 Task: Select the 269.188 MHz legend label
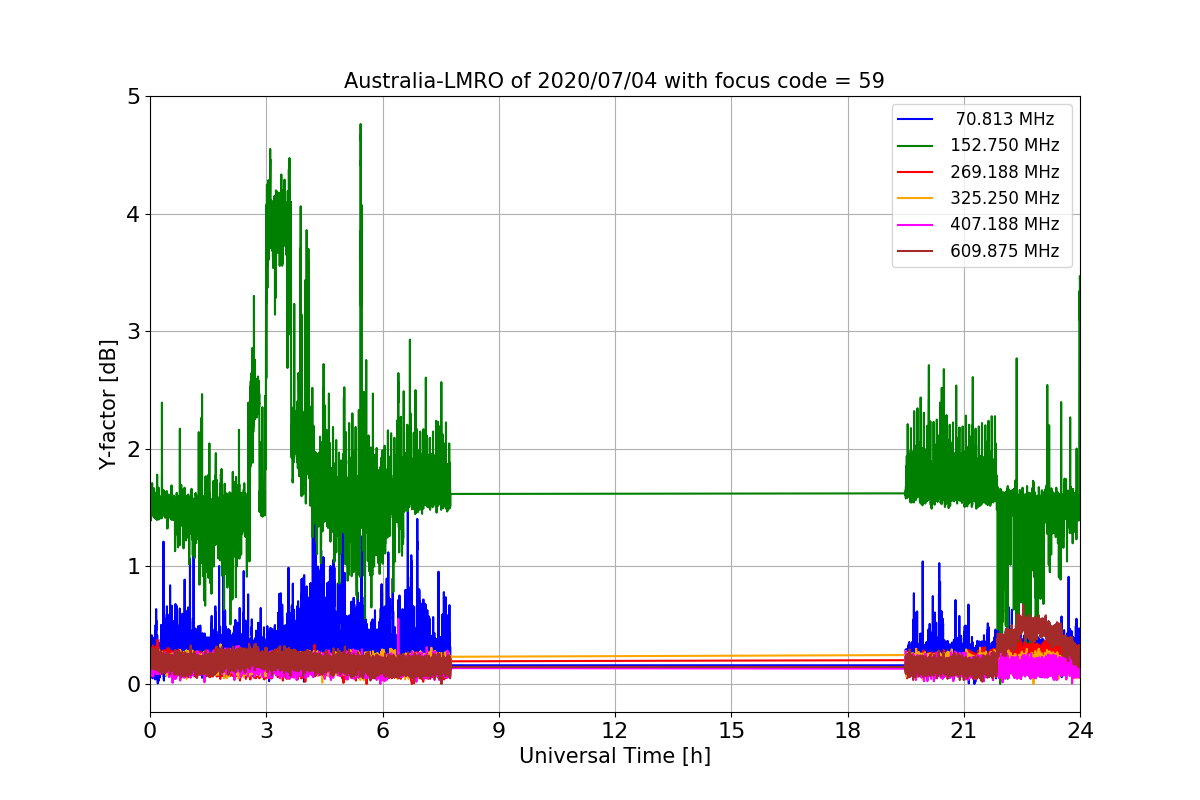1005,172
